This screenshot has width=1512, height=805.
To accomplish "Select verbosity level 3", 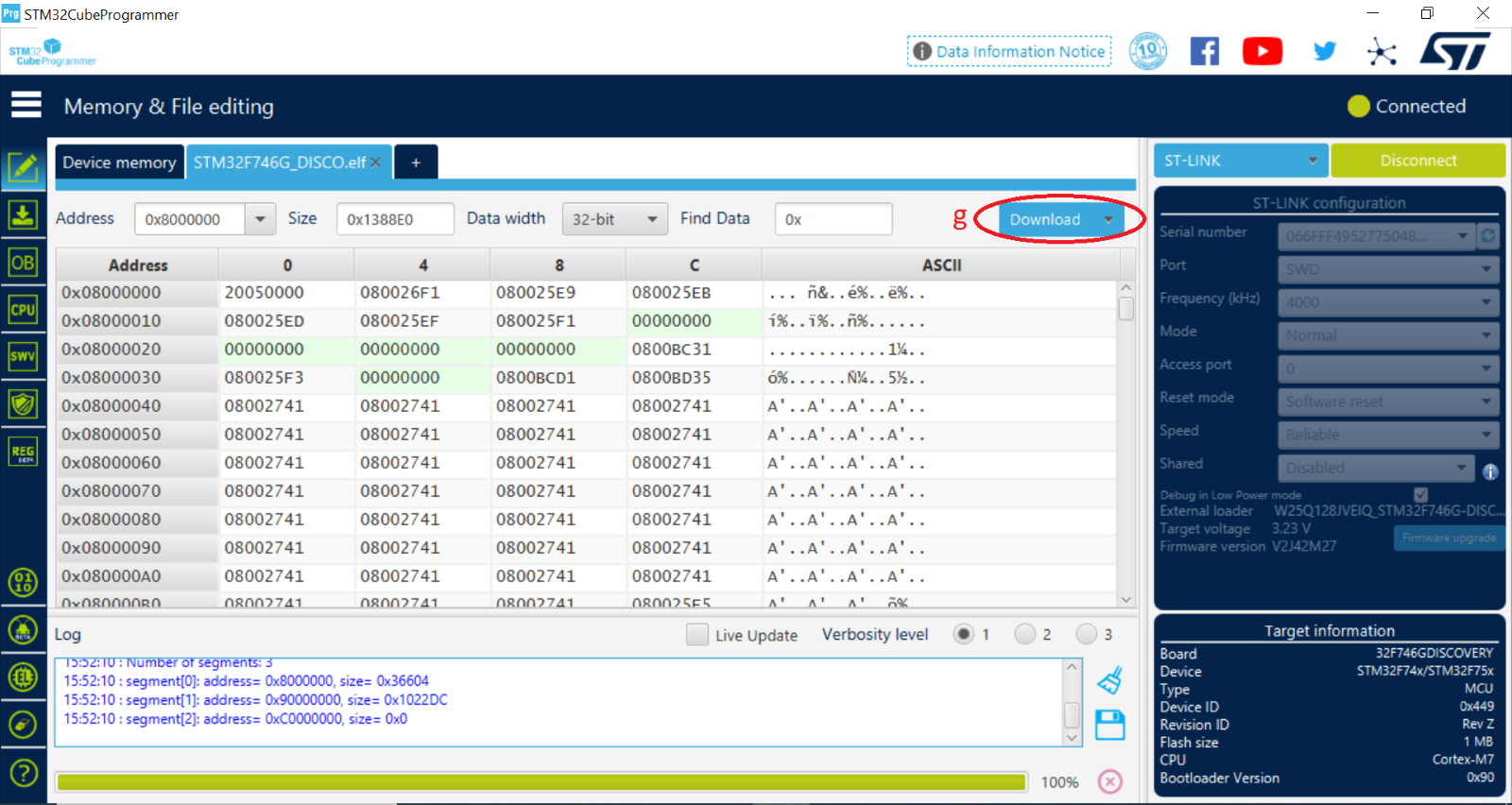I will (1086, 634).
